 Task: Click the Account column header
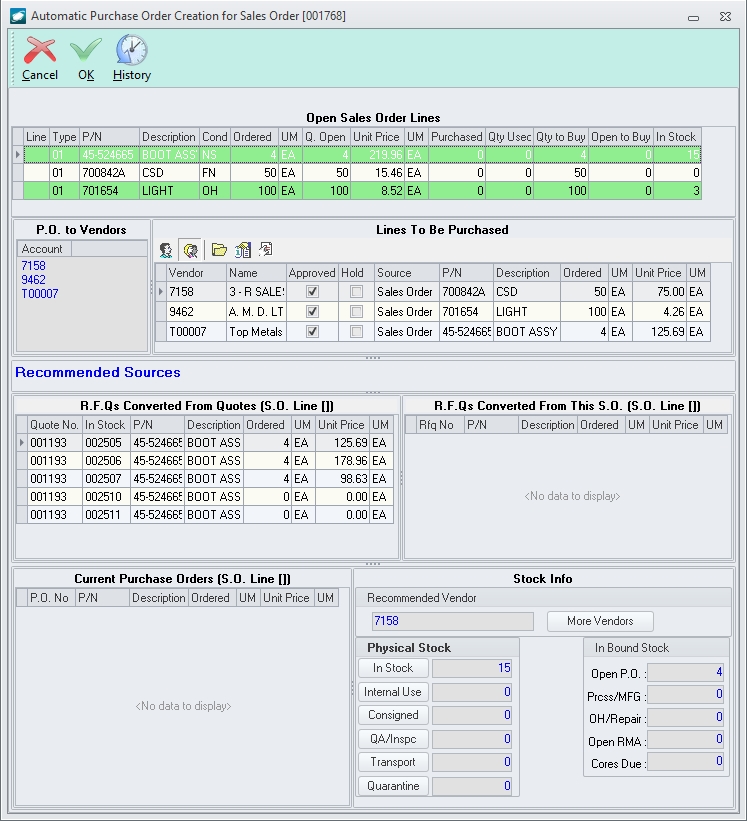click(44, 249)
